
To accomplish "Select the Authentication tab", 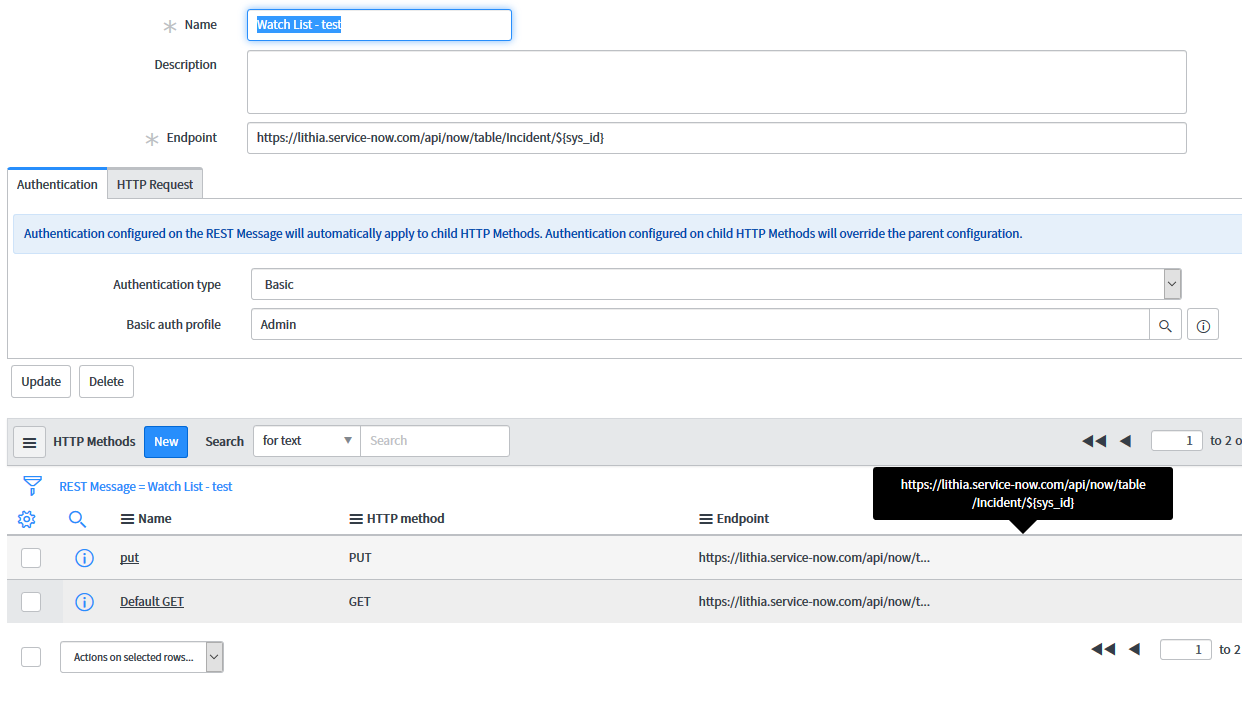I will click(x=57, y=184).
